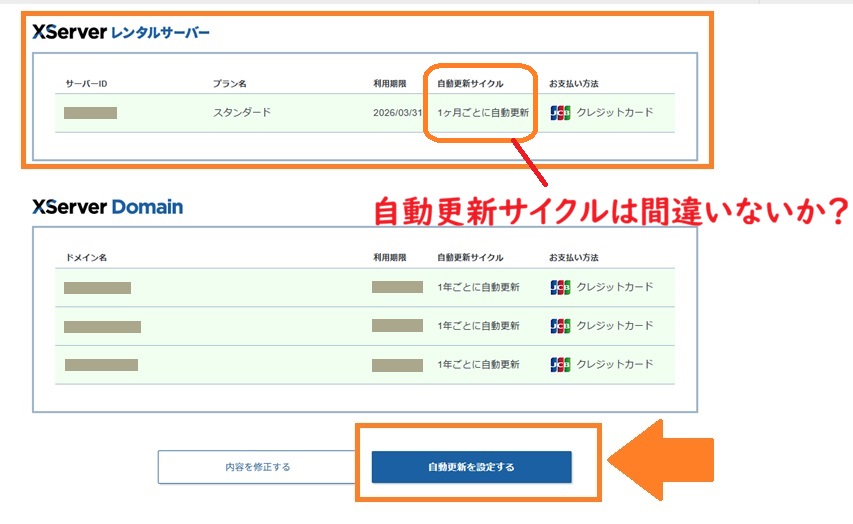Click the JCB logo in the third domain row
Image resolution: width=853 pixels, height=524 pixels.
pos(560,365)
